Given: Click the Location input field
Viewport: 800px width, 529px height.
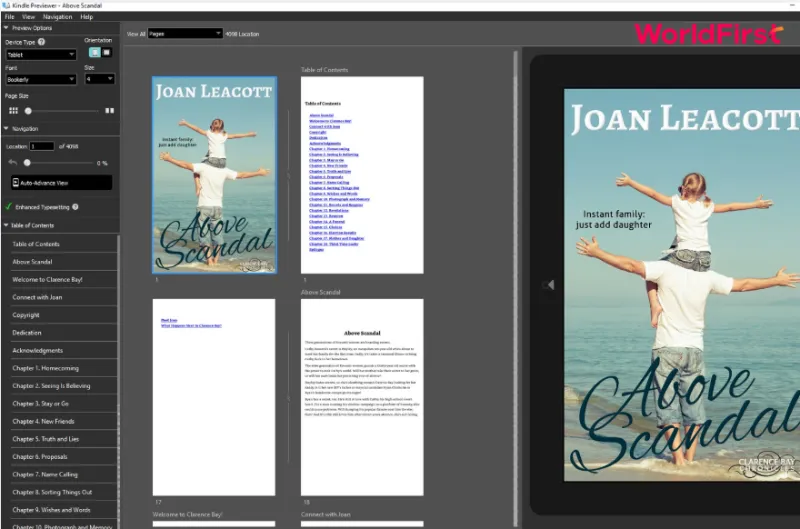Looking at the screenshot, I should pyautogui.click(x=42, y=146).
